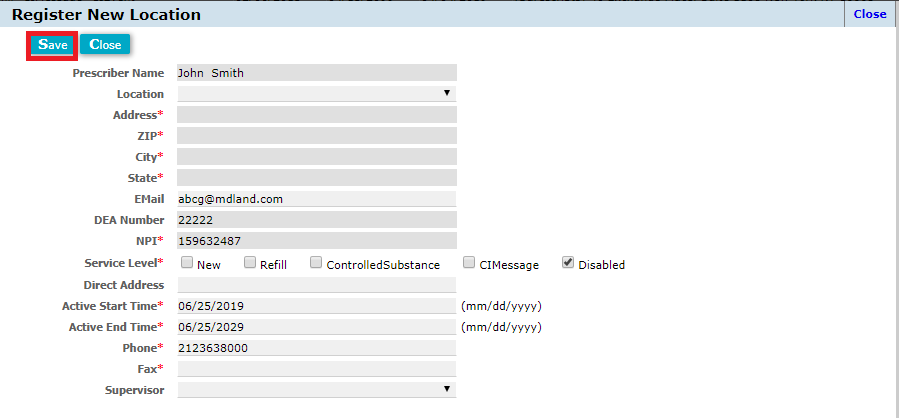This screenshot has height=418, width=899.
Task: Expand the Supervisor dropdown
Action: click(x=316, y=390)
